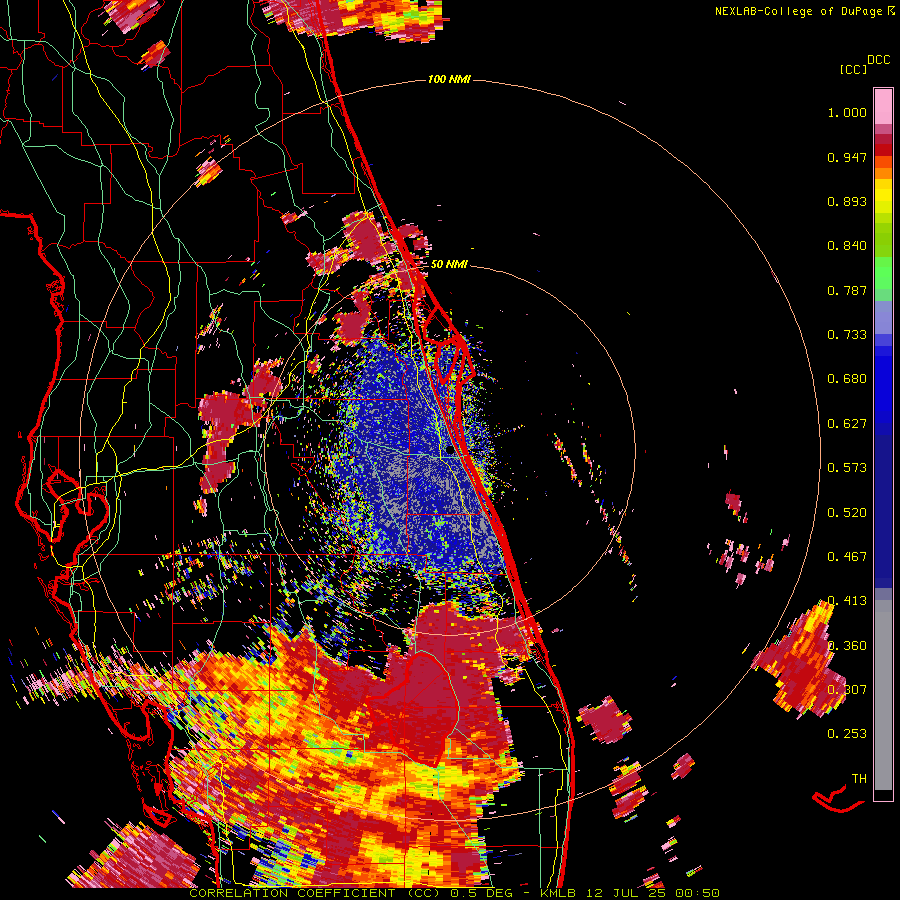Screen dimensions: 900x900
Task: Pick the gray swatch in the color bar
Action: pos(883,695)
